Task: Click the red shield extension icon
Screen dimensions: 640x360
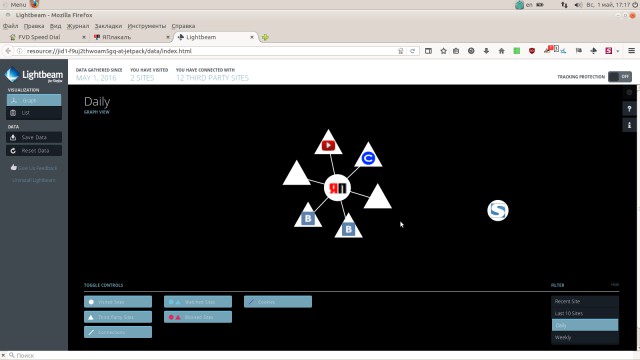Action: (532, 51)
